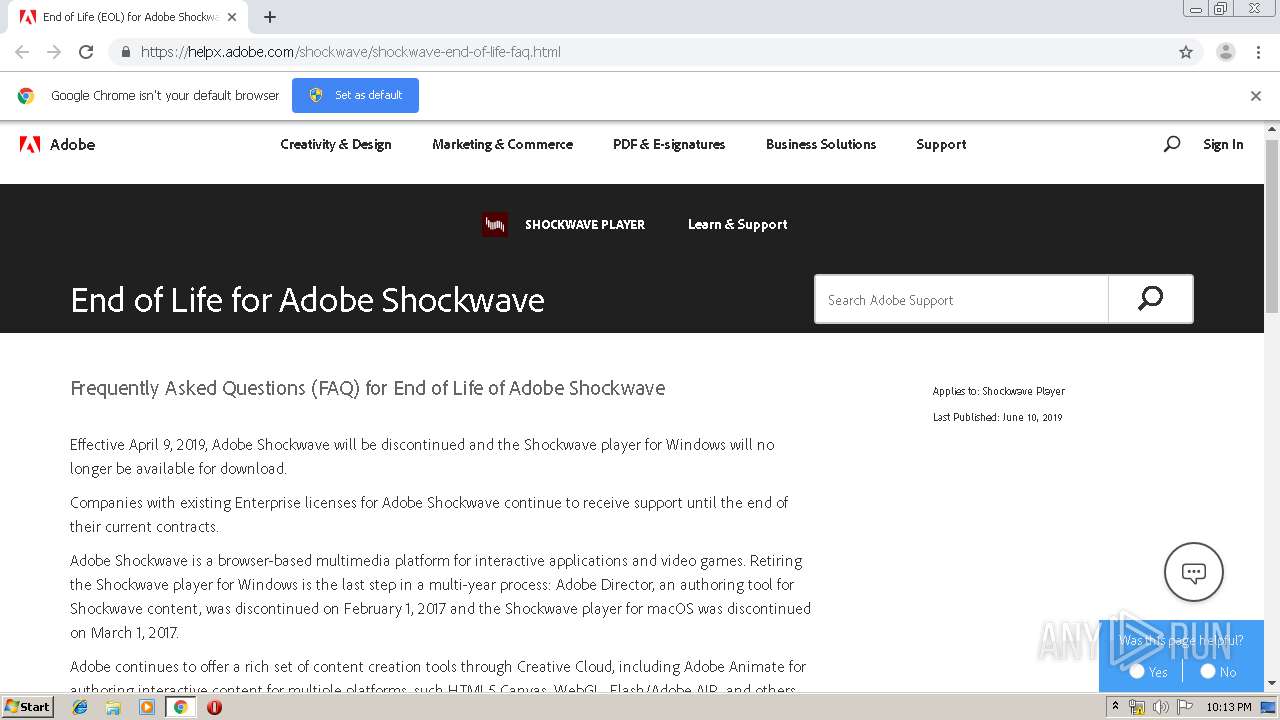Open Marketing & Commerce menu

tap(502, 144)
